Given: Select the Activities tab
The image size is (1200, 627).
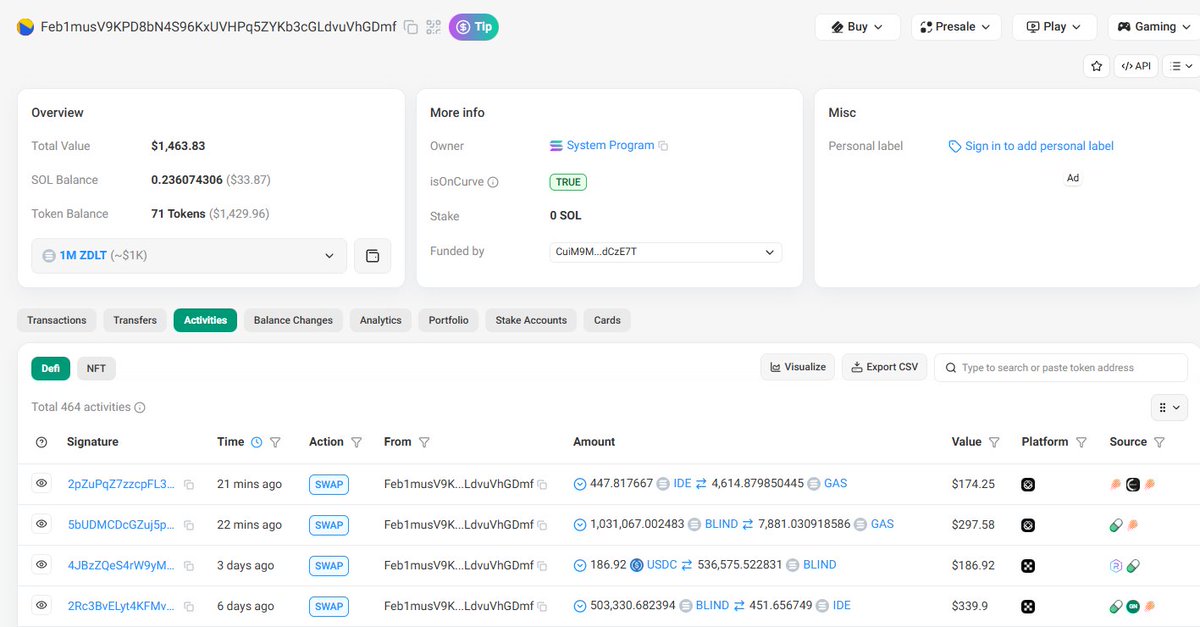Looking at the screenshot, I should 205,320.
